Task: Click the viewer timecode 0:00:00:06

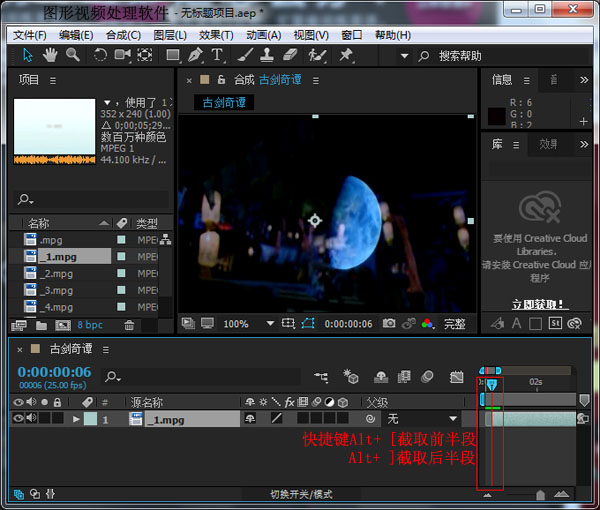Action: pos(348,324)
